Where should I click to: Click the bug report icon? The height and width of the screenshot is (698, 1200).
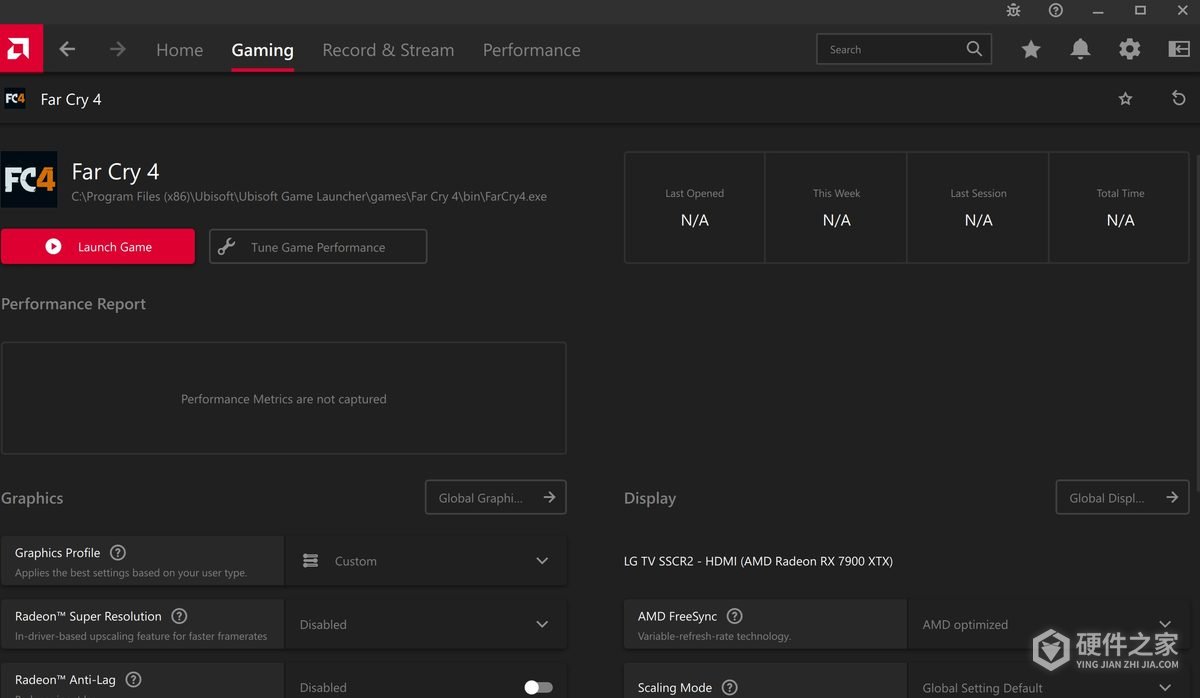1014,10
